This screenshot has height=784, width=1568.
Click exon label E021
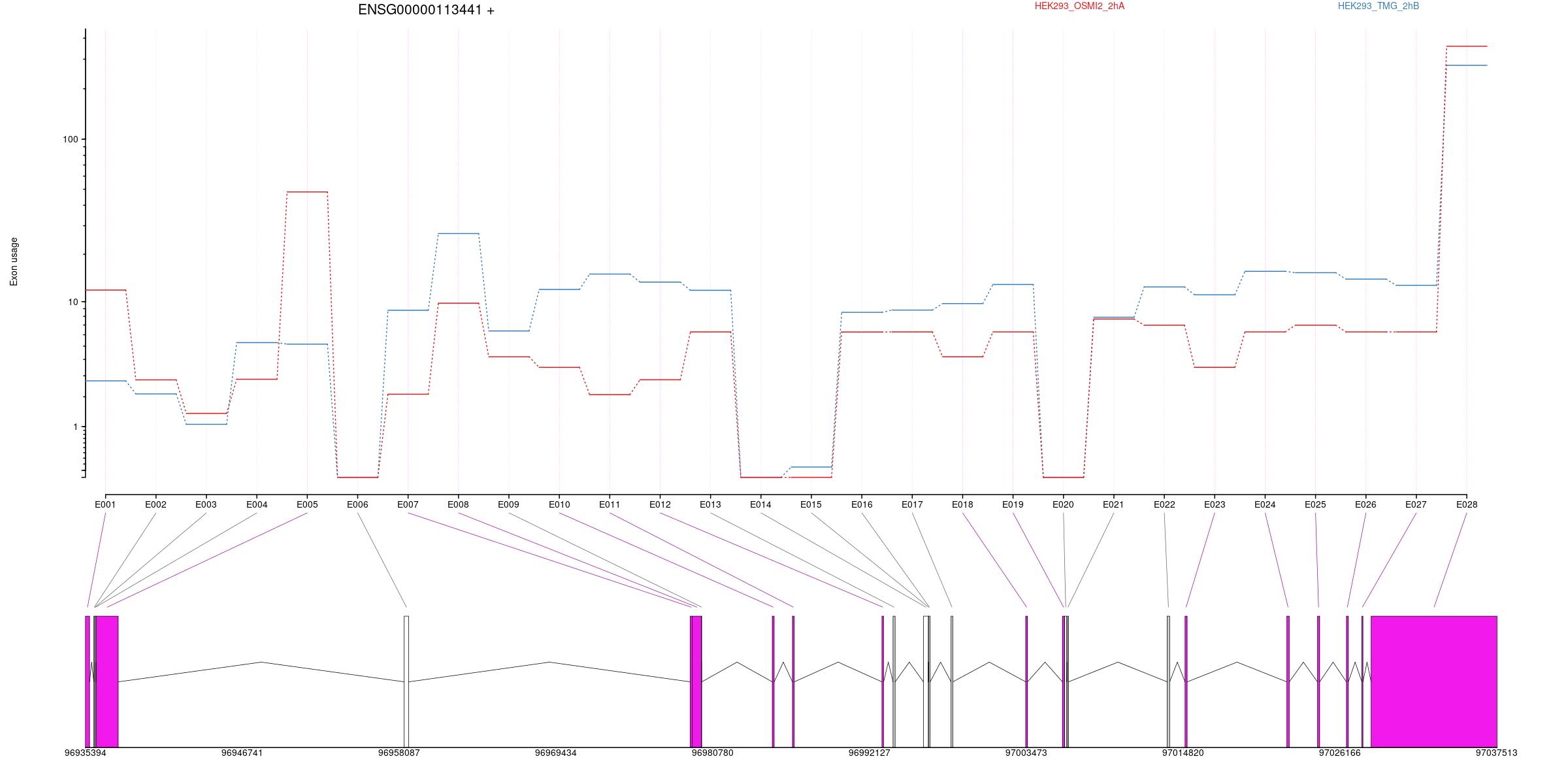point(1113,504)
